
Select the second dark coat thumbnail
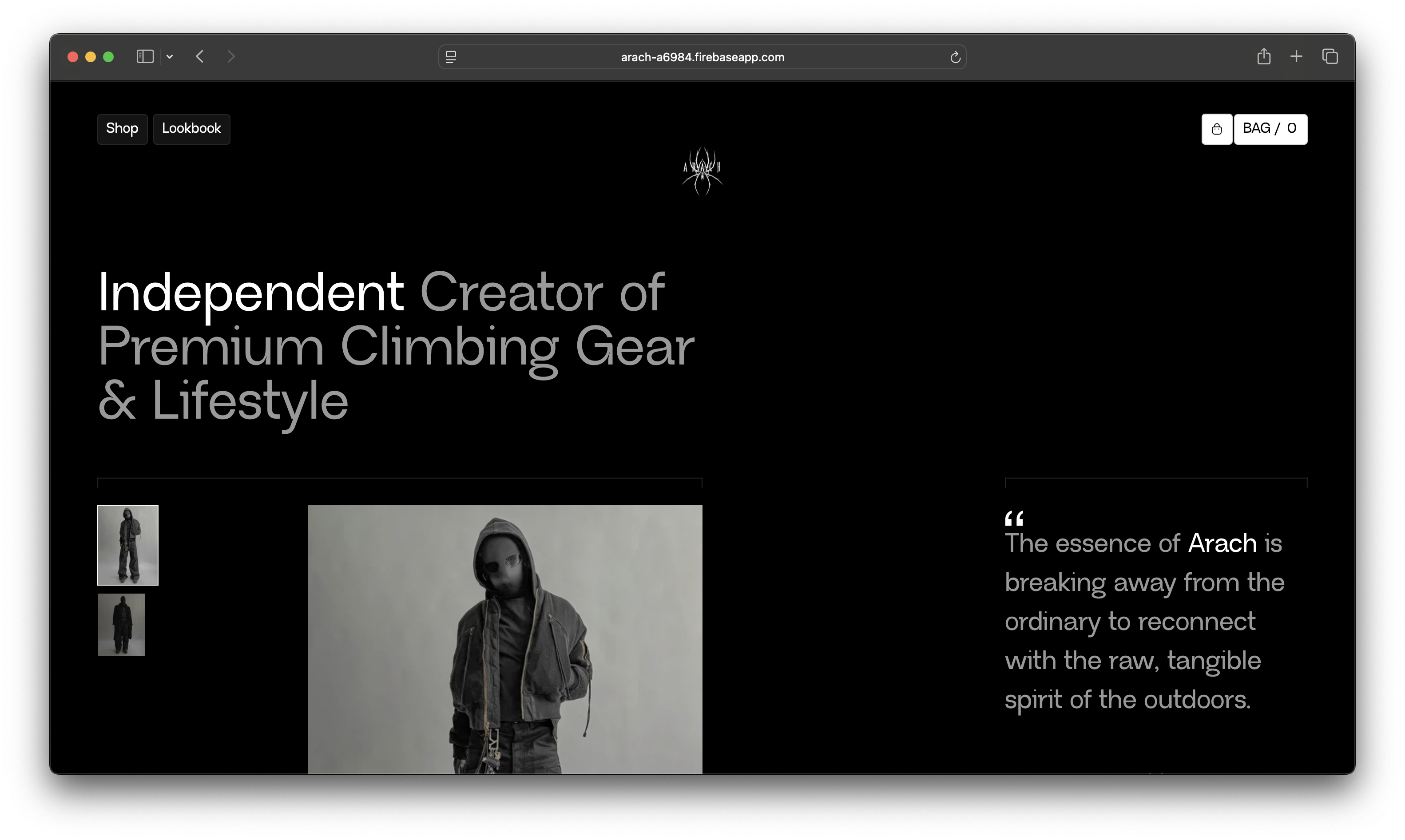(x=122, y=624)
